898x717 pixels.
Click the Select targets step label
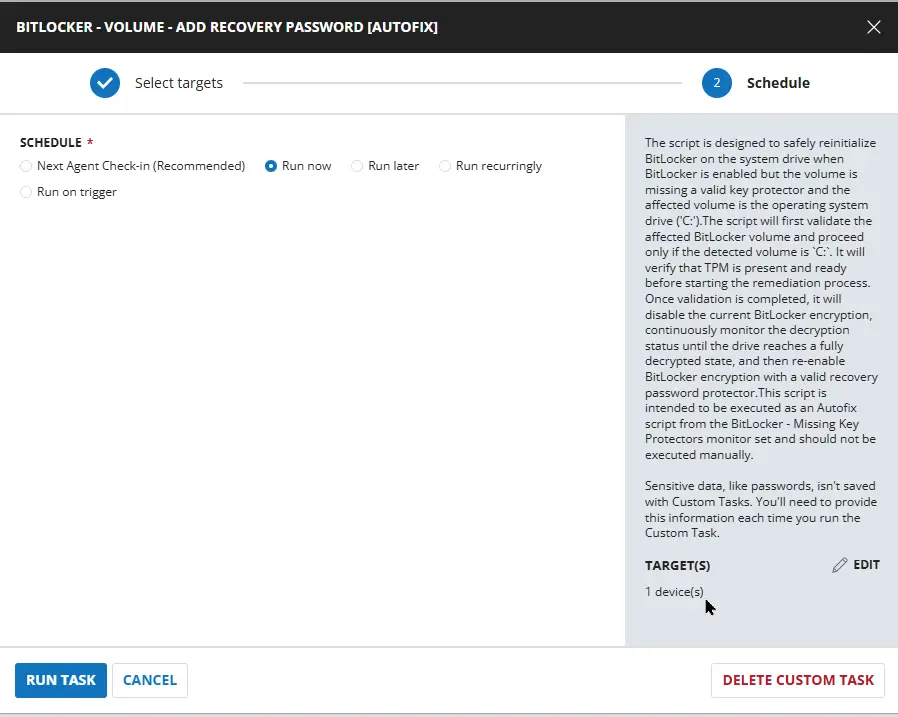click(179, 83)
